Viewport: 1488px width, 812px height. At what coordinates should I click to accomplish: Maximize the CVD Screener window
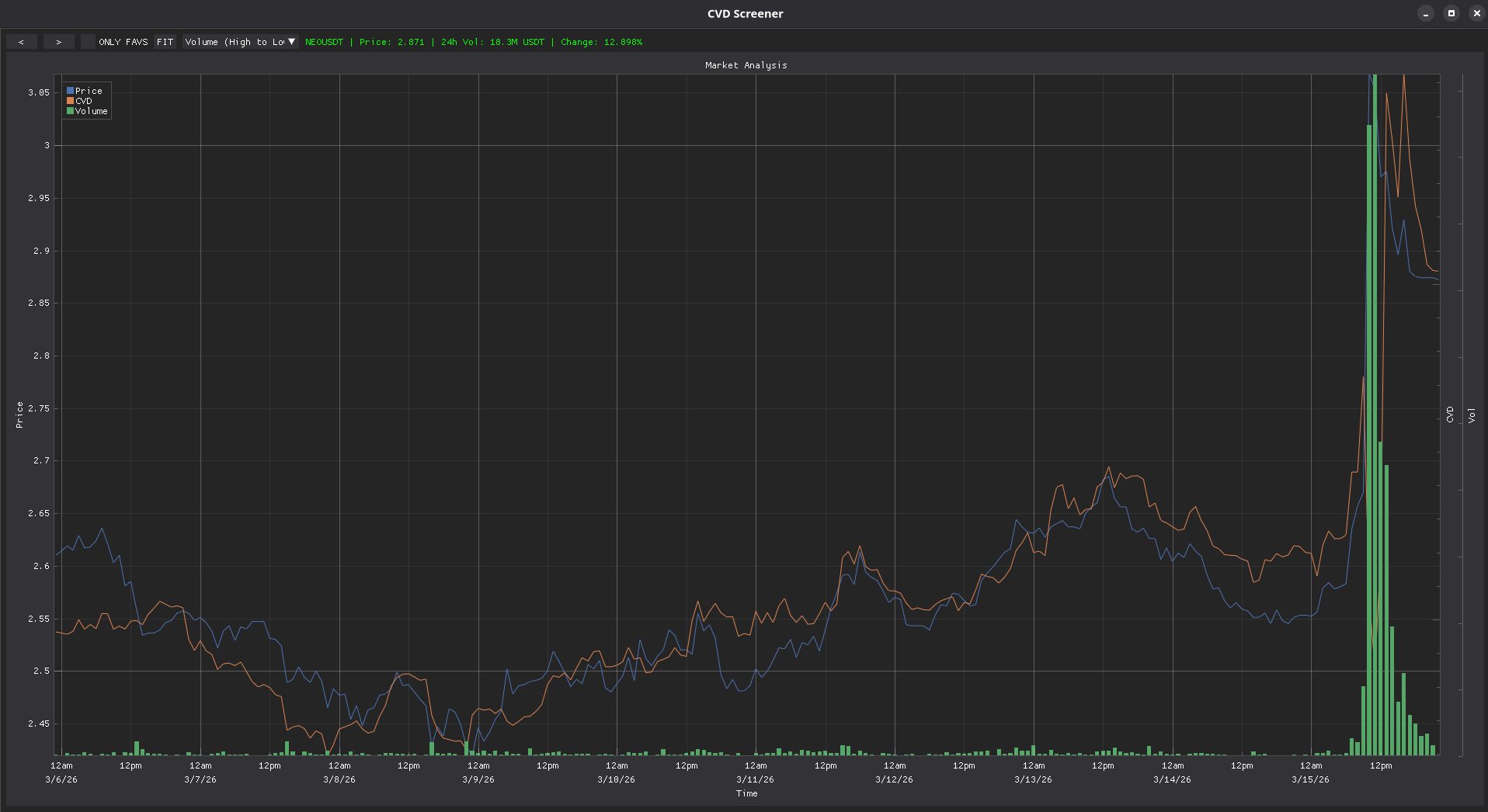tap(1451, 13)
